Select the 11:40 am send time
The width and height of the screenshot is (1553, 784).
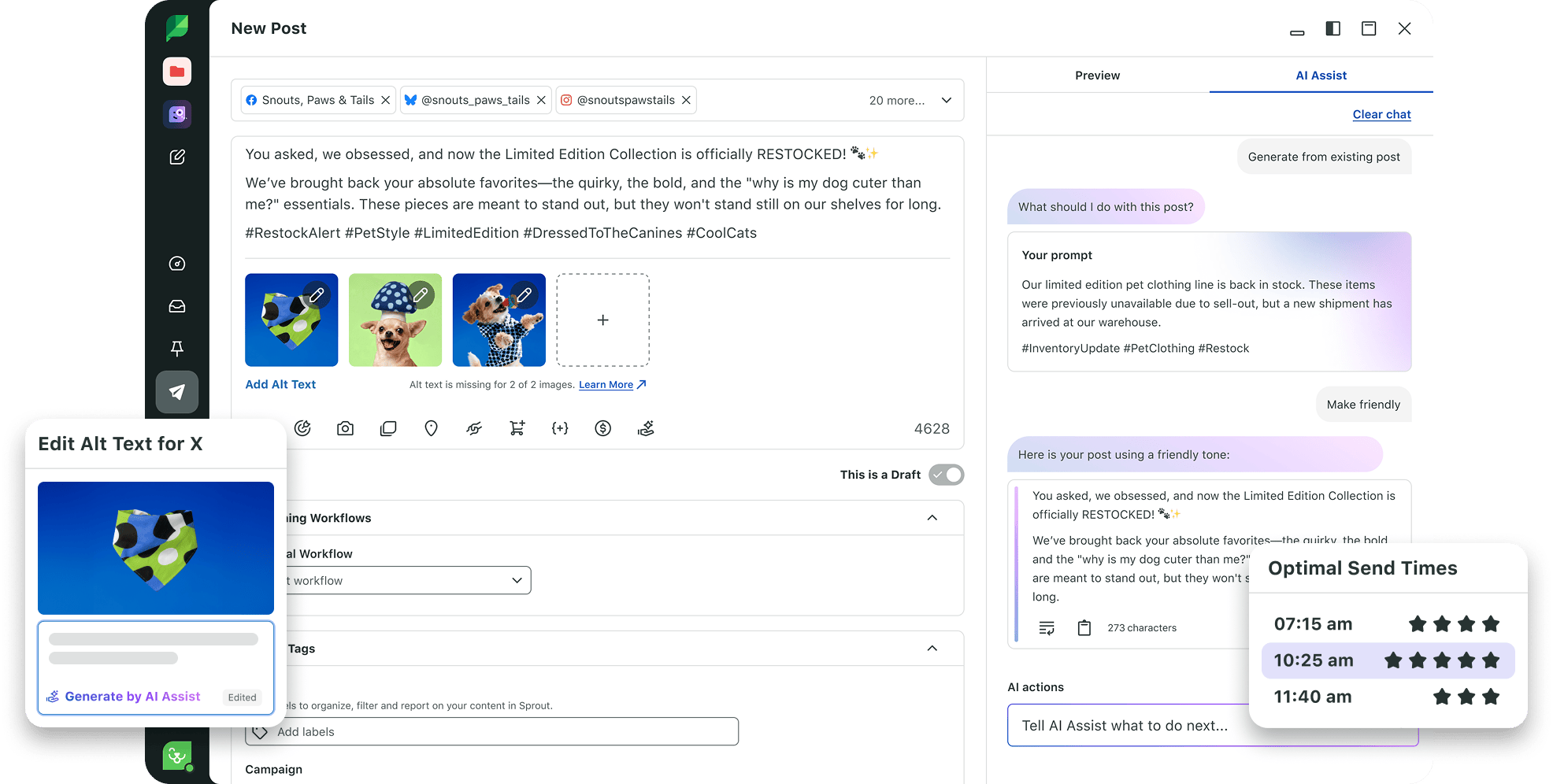coord(1388,697)
